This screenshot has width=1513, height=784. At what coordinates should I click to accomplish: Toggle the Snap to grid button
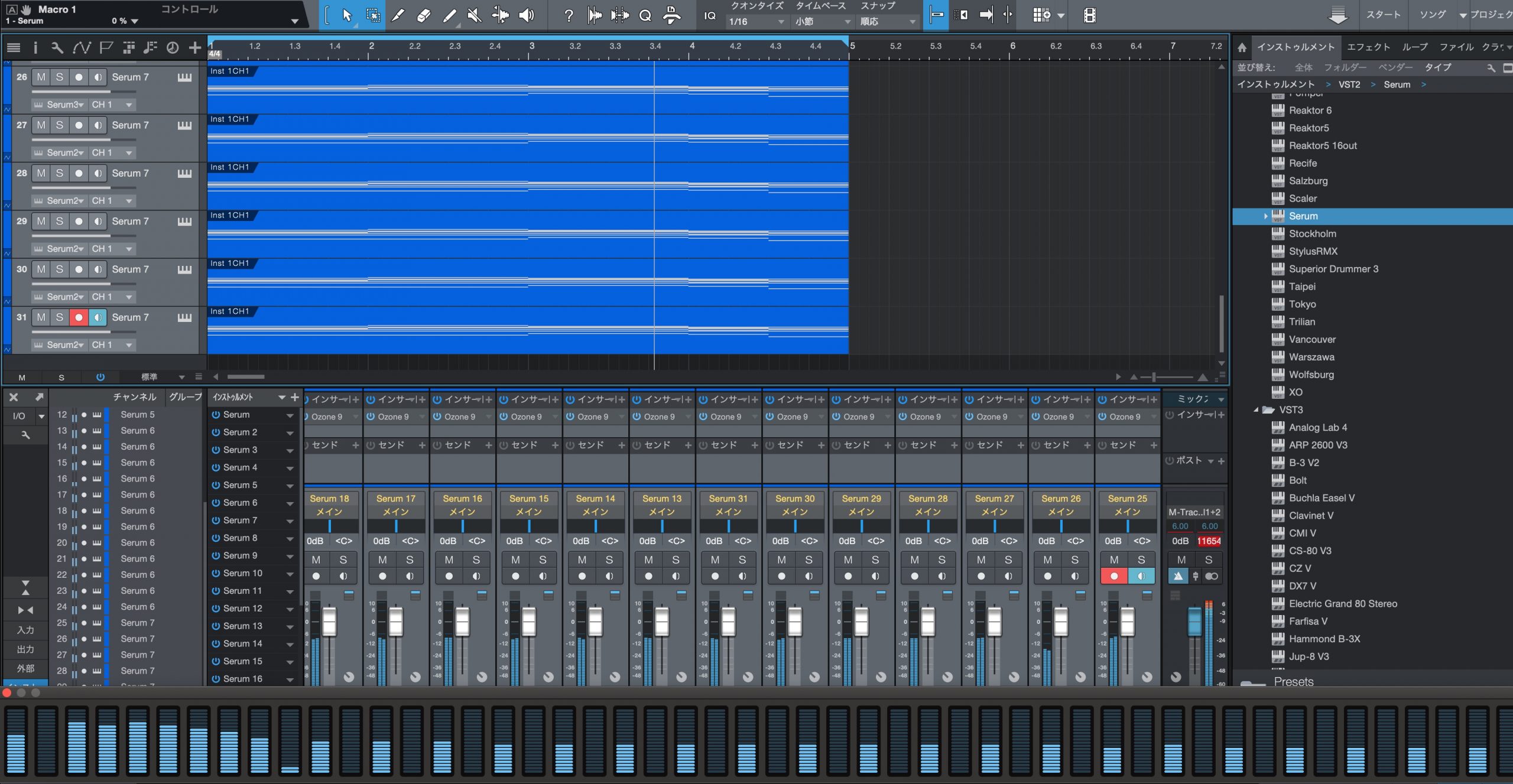click(x=936, y=15)
